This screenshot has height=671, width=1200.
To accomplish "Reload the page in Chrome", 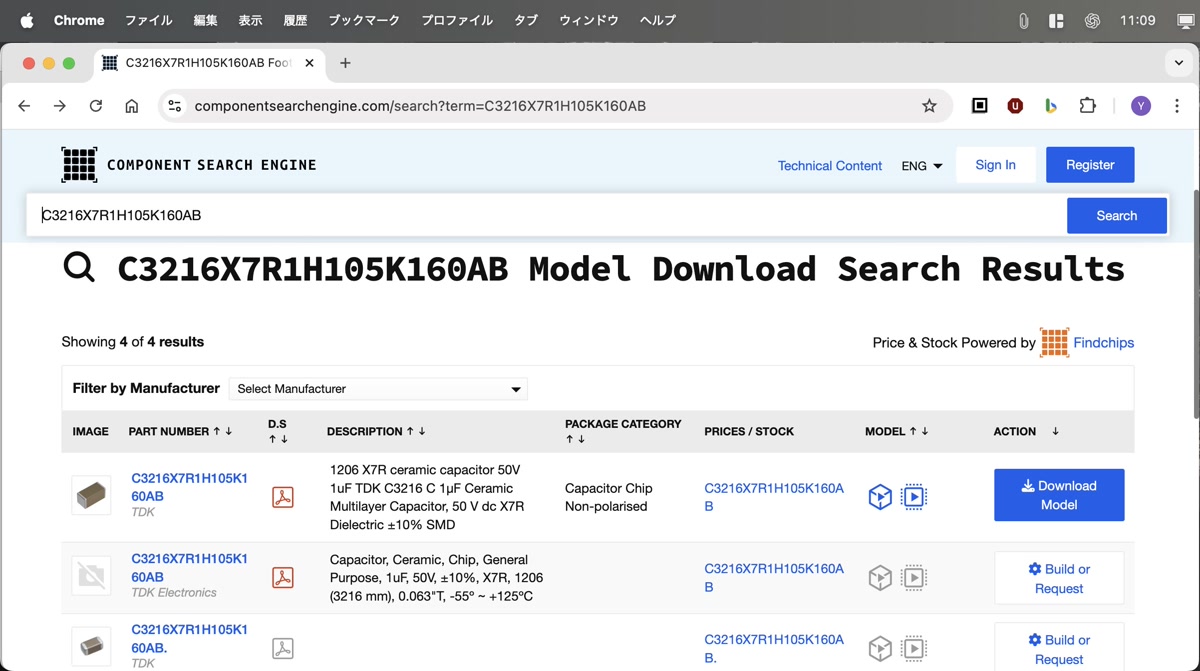I will click(x=96, y=106).
